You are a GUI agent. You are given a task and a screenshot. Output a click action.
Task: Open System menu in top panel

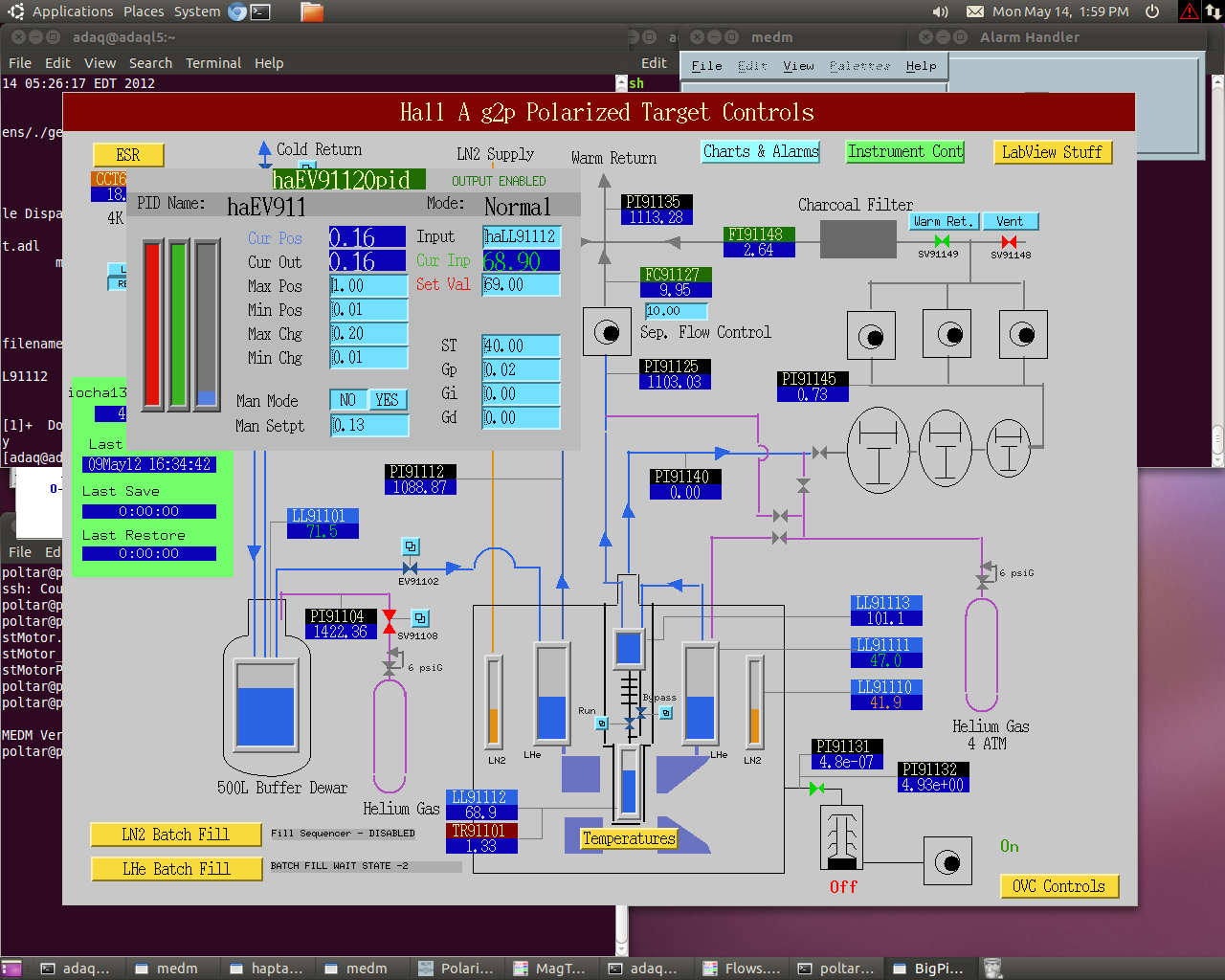[197, 11]
